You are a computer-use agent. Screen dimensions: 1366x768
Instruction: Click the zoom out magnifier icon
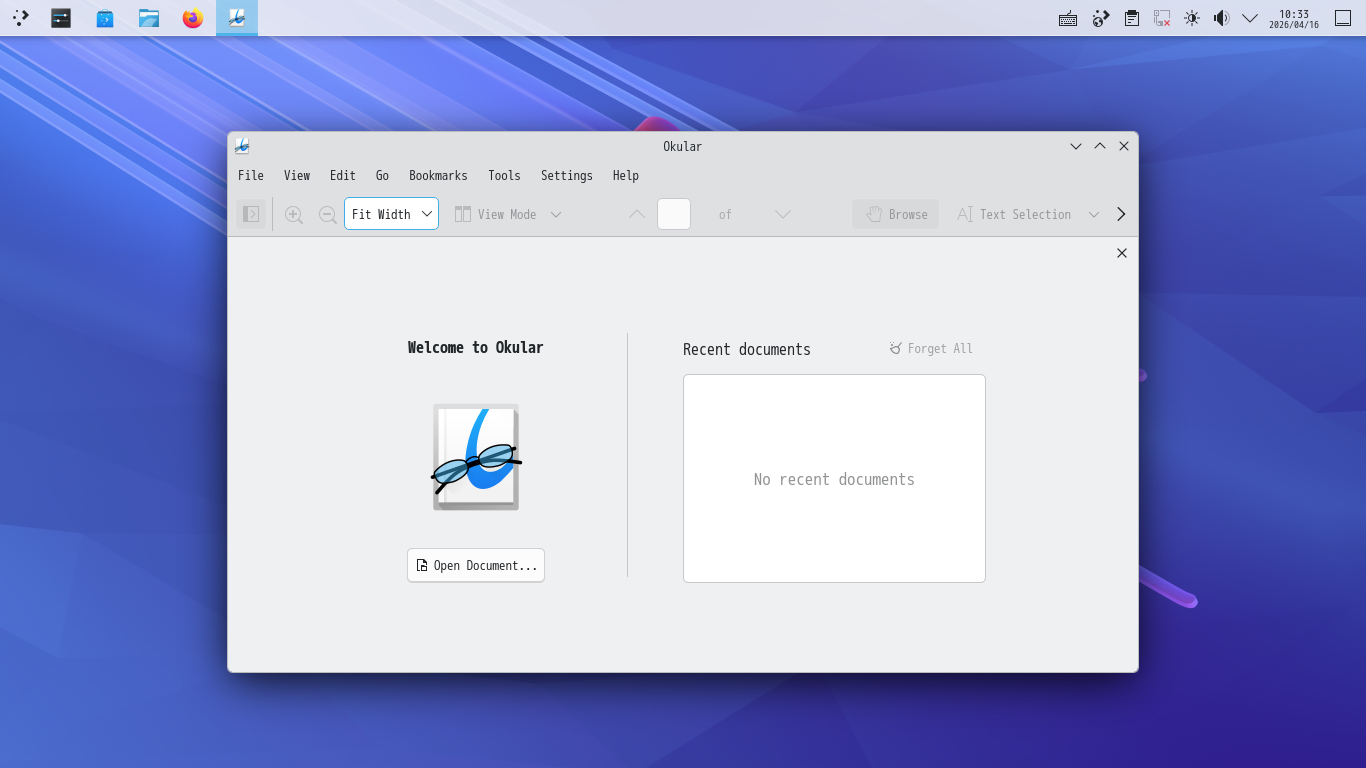pyautogui.click(x=327, y=214)
